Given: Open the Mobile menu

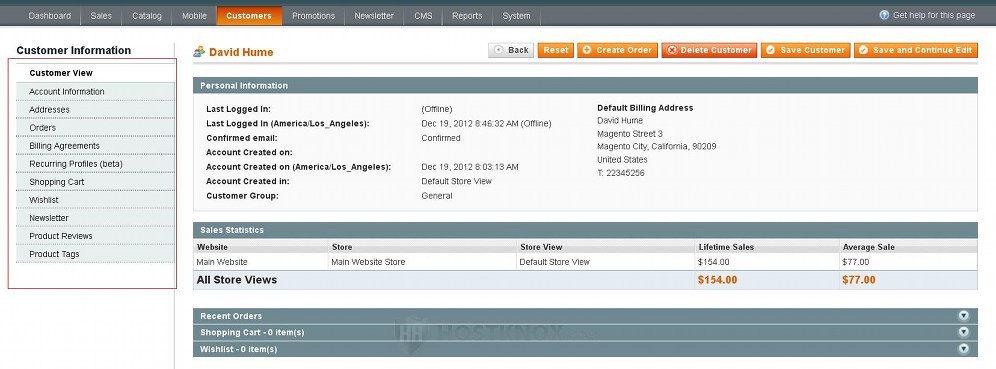Looking at the screenshot, I should (x=194, y=16).
